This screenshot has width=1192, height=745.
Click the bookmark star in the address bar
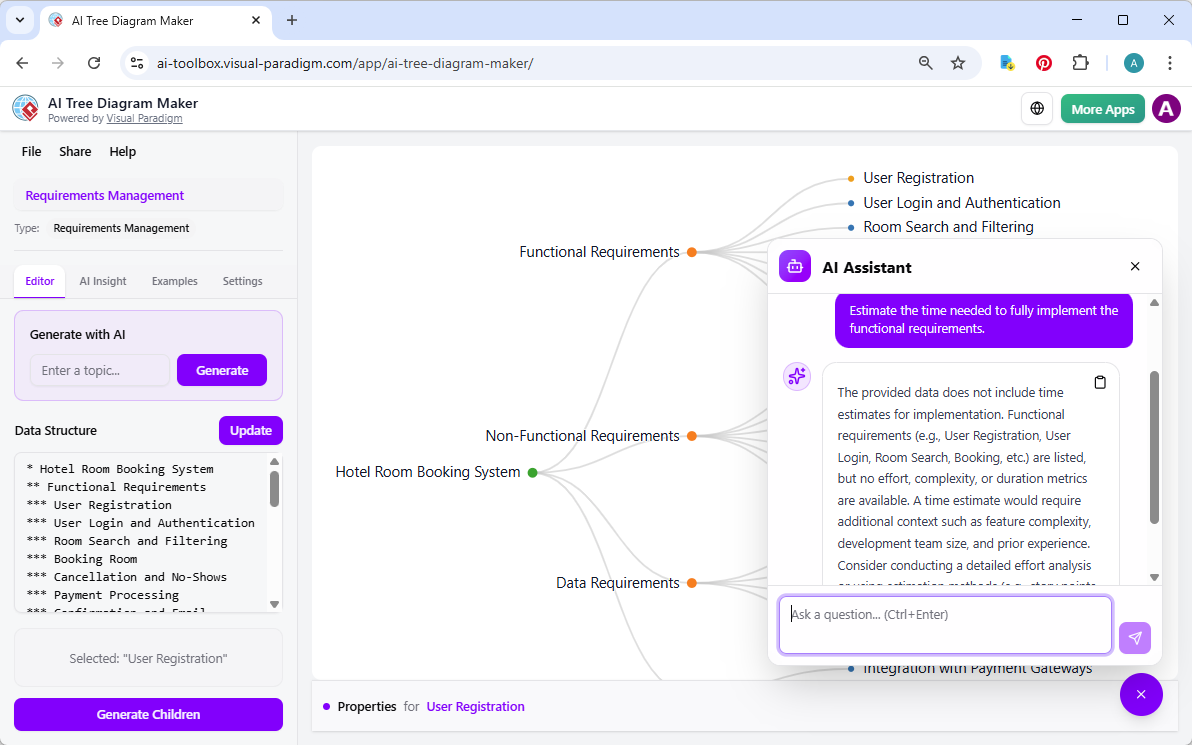click(958, 62)
